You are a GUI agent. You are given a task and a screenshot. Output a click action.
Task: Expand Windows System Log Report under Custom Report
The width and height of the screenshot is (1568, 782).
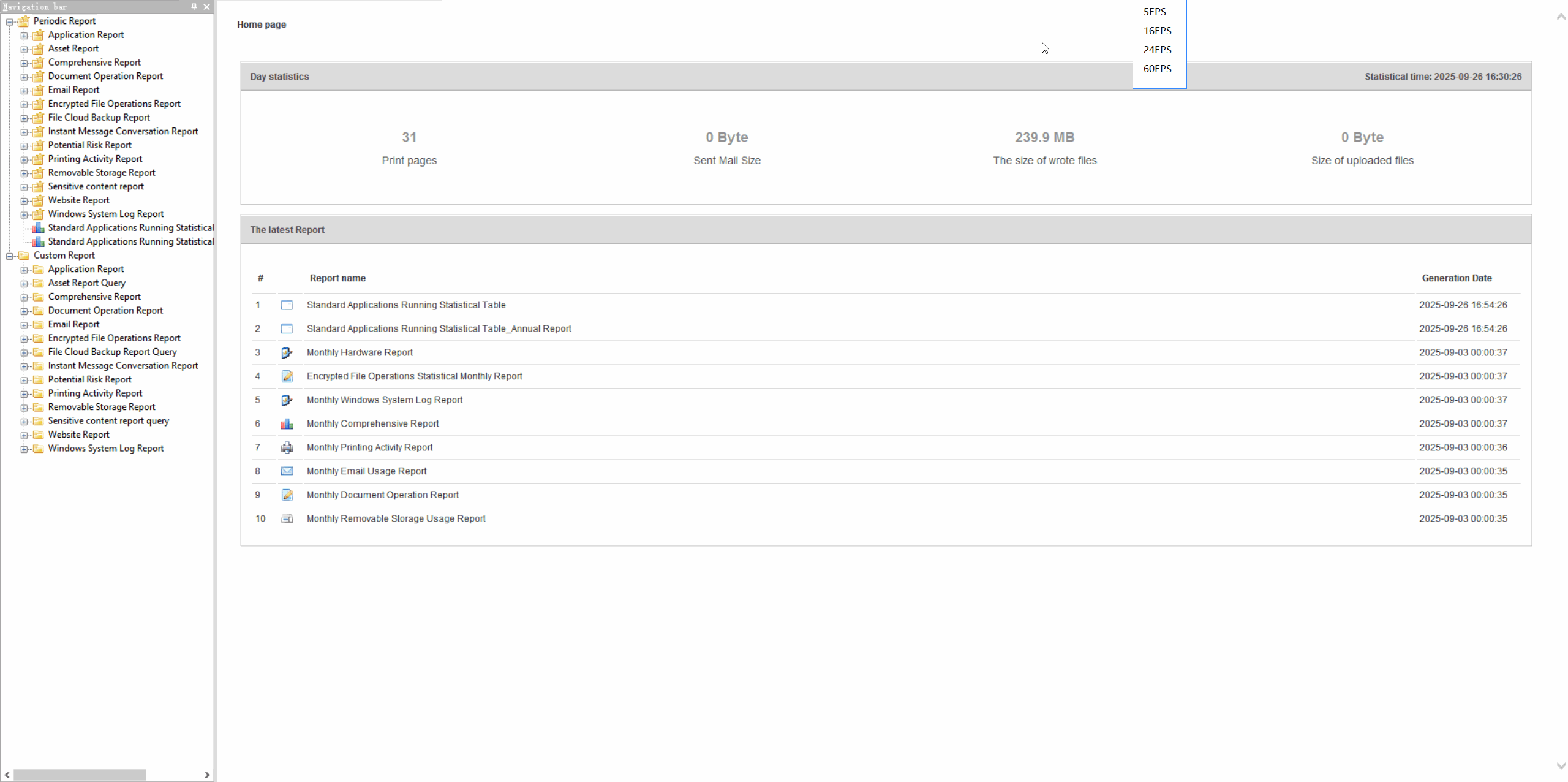(x=24, y=448)
